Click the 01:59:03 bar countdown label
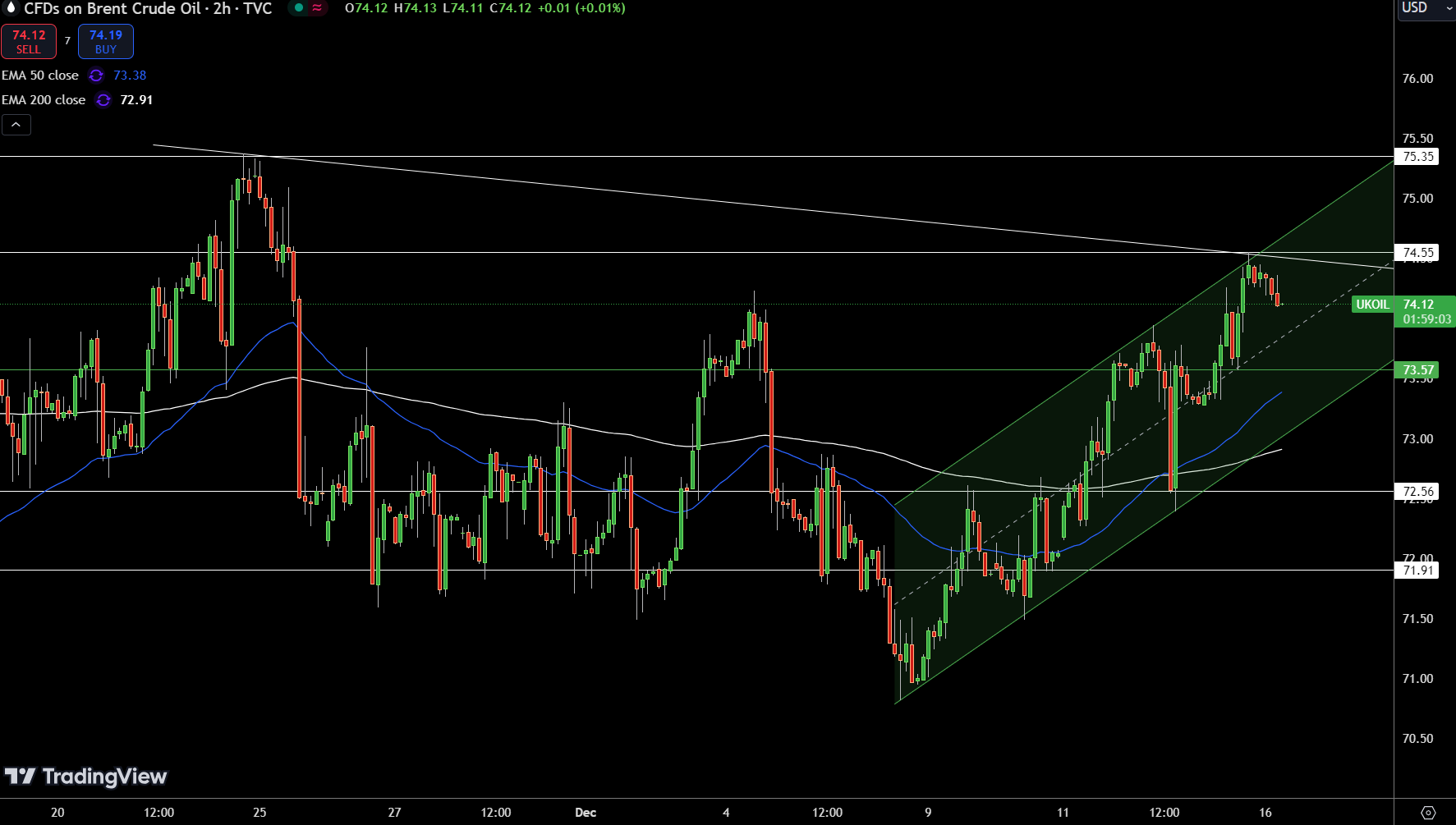This screenshot has width=1456, height=825. 1426,319
